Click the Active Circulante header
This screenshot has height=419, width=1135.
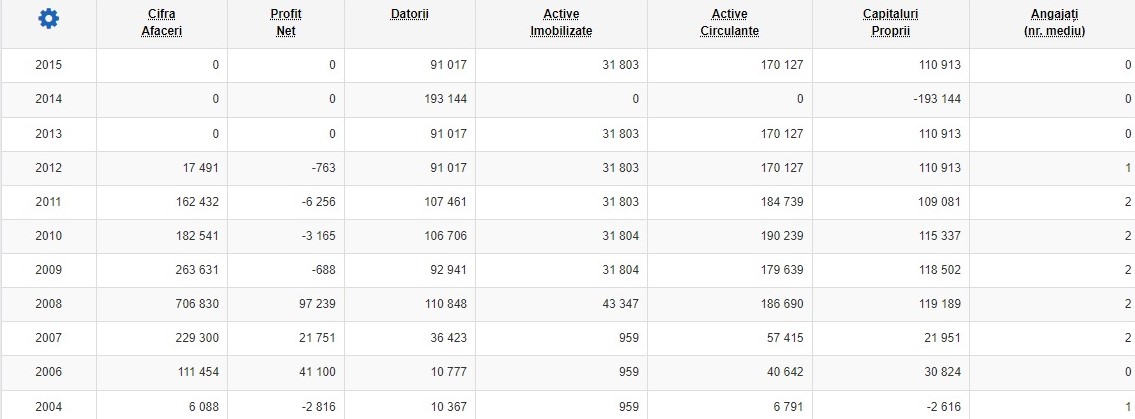coord(730,22)
